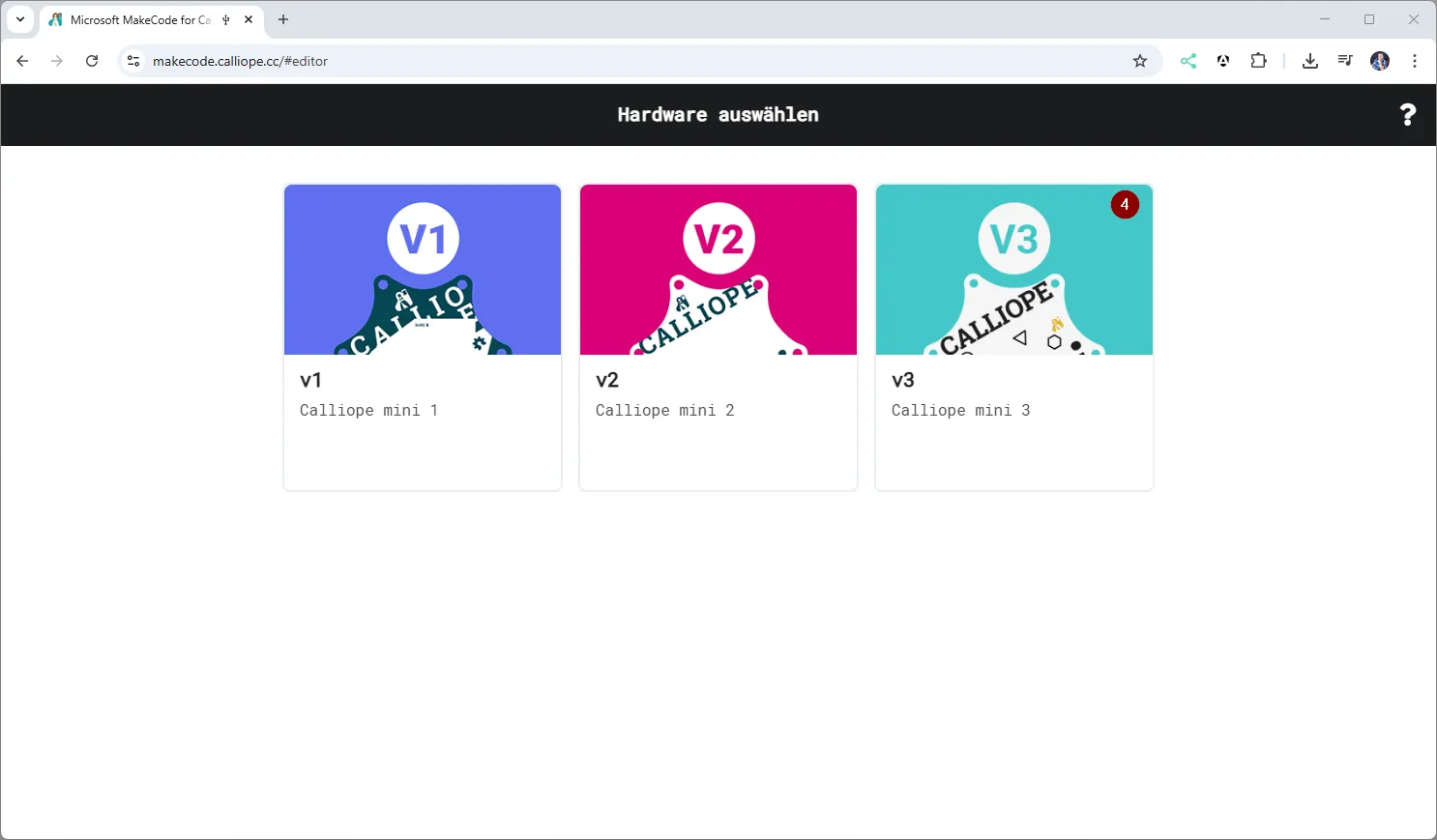This screenshot has height=840, width=1437.
Task: Open the media controls icon
Action: click(x=1345, y=61)
